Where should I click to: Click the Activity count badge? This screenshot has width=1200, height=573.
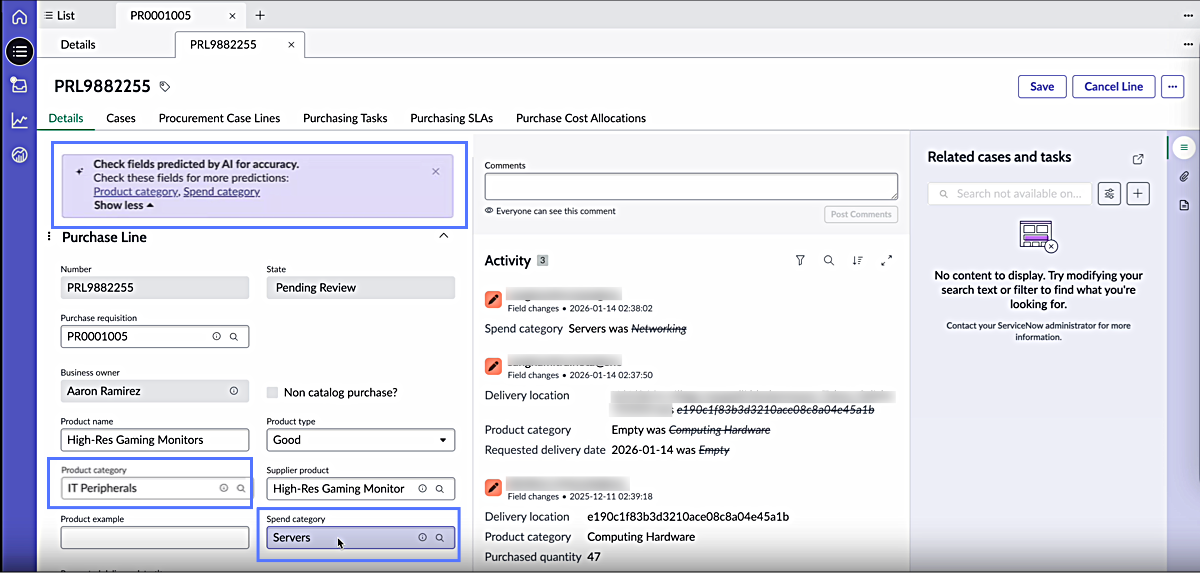(x=543, y=260)
